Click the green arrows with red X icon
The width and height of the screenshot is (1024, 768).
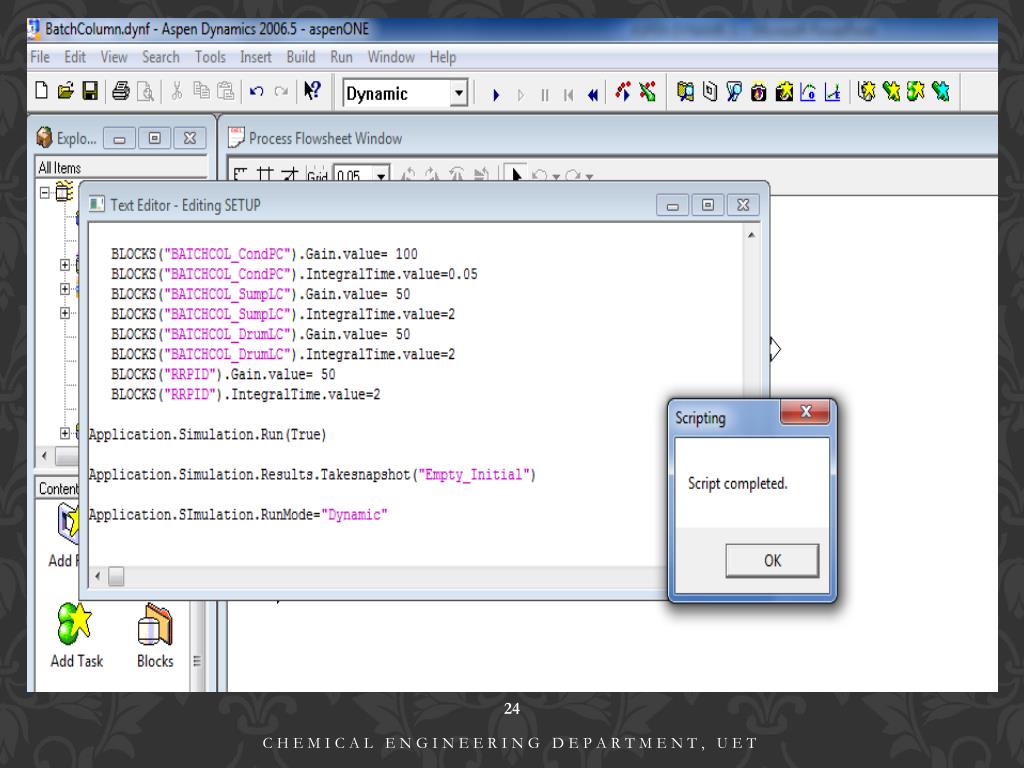click(647, 91)
